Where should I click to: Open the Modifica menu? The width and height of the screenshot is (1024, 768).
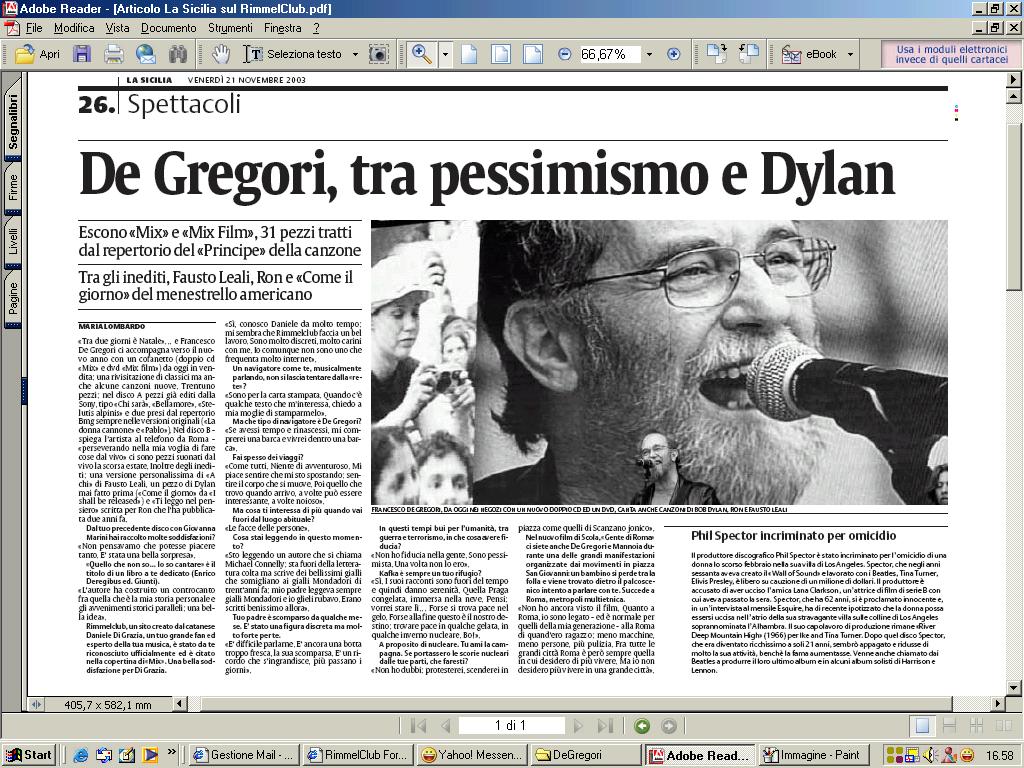pyautogui.click(x=74, y=28)
